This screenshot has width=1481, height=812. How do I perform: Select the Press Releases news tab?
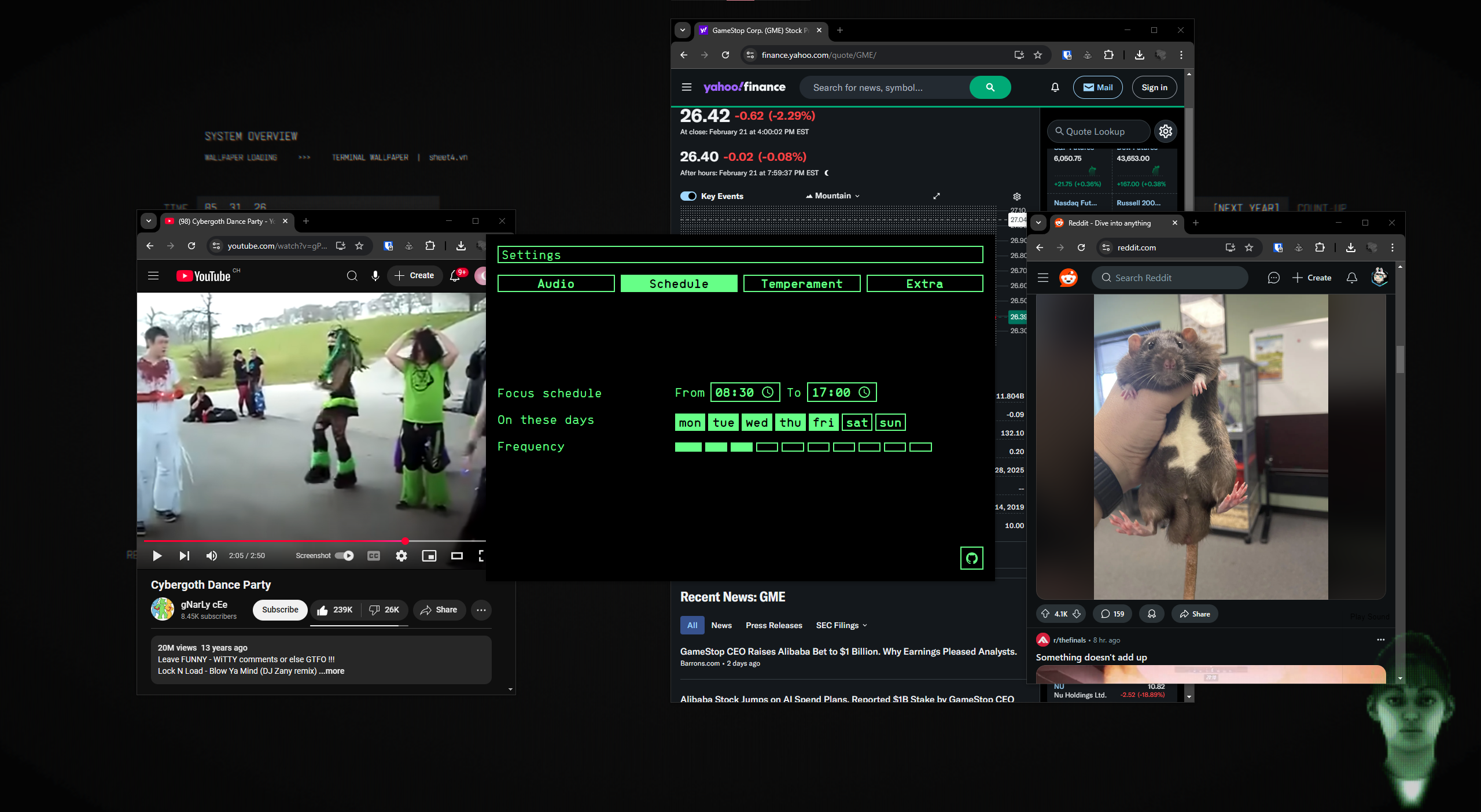pos(773,625)
